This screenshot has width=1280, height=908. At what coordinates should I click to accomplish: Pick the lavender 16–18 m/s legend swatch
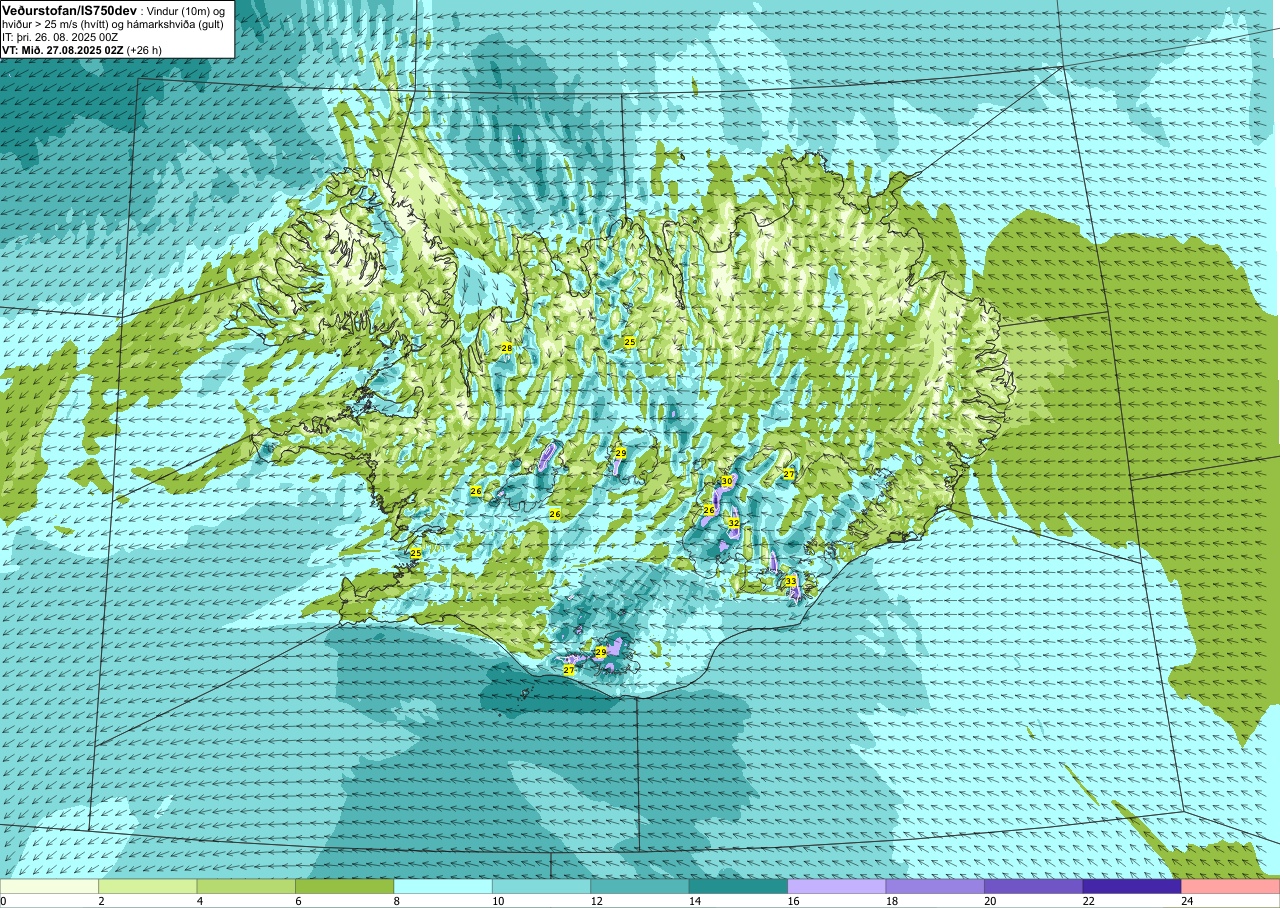(x=837, y=886)
